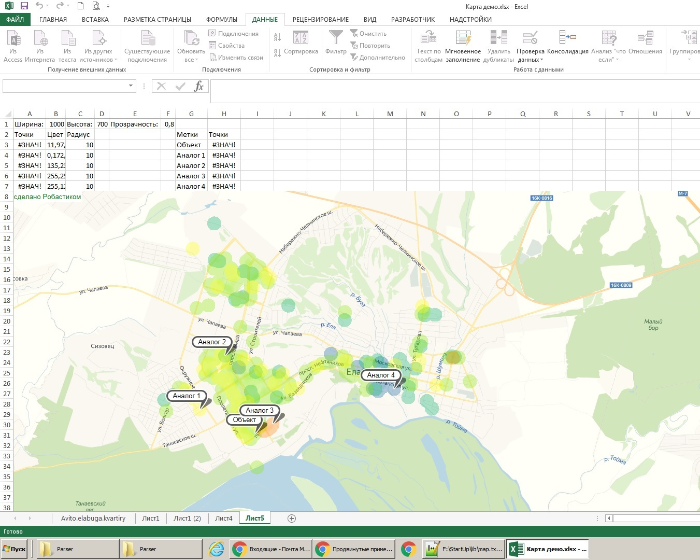Select cell B1 containing 1000
The image size is (700, 560).
(56, 124)
